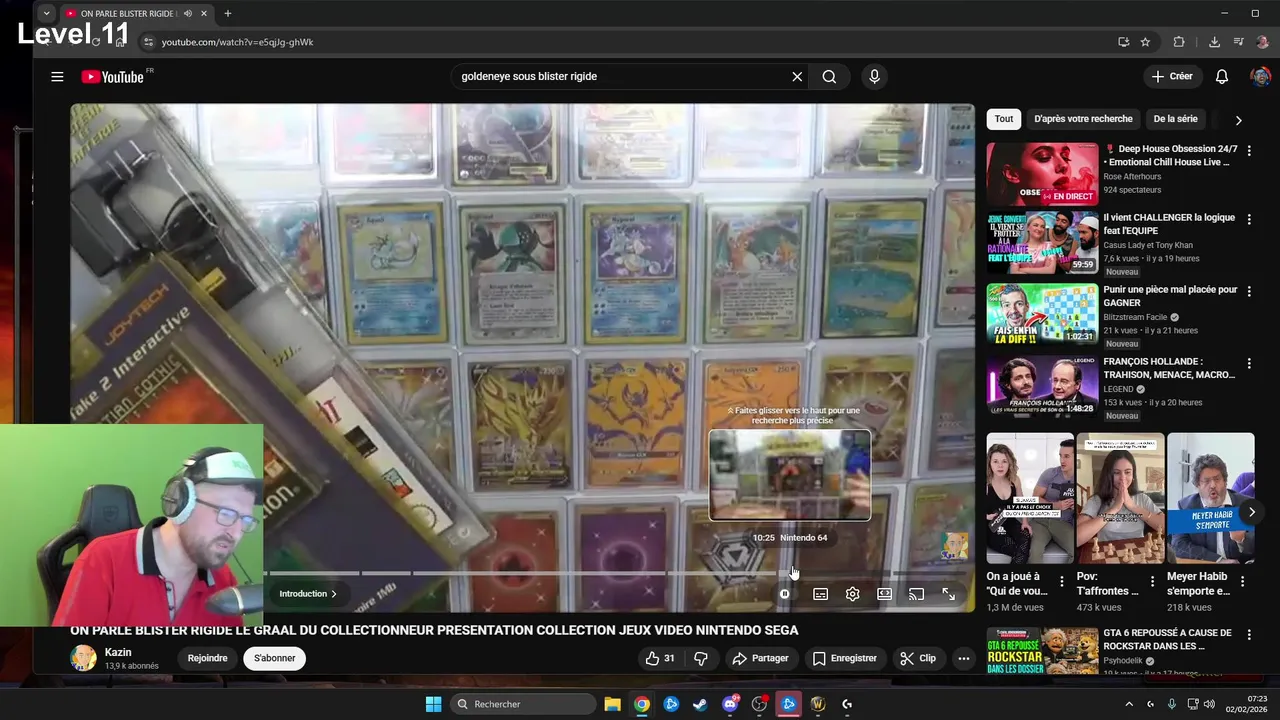Image resolution: width=1280 pixels, height=720 pixels.
Task: Click the Clip button
Action: tap(917, 658)
